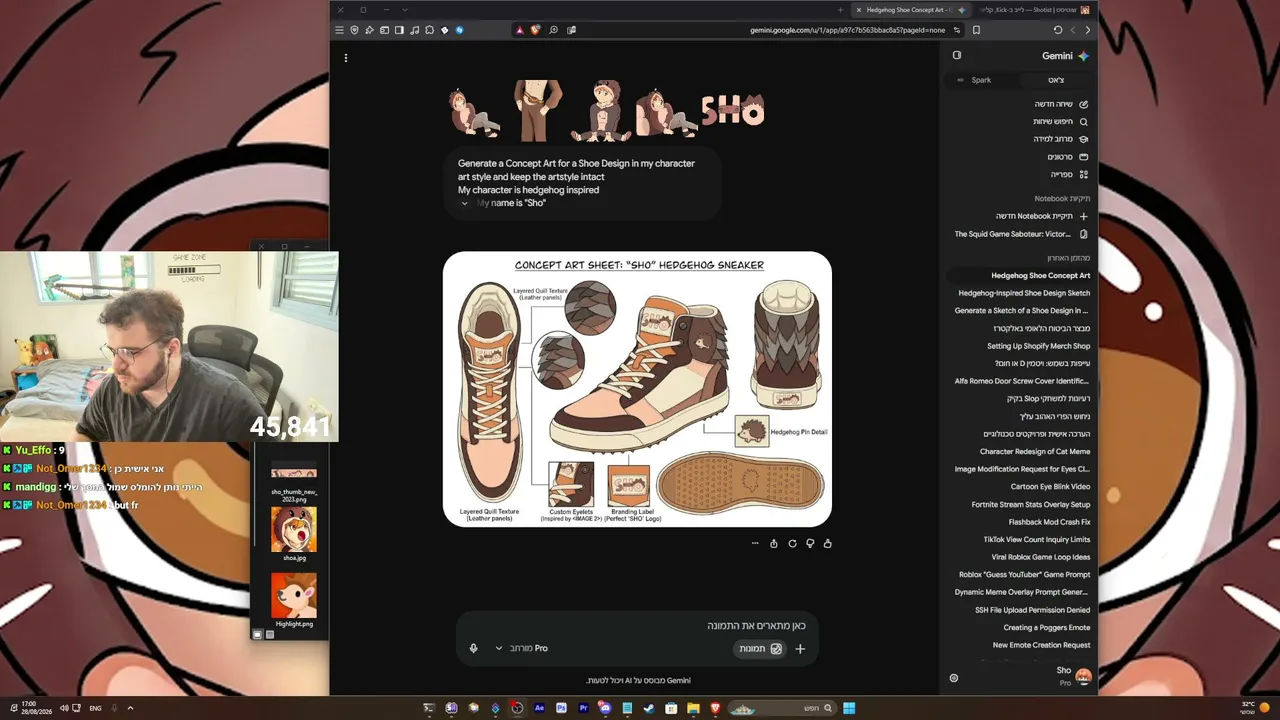Select the shoe.jpg file thumbnail

pos(294,529)
